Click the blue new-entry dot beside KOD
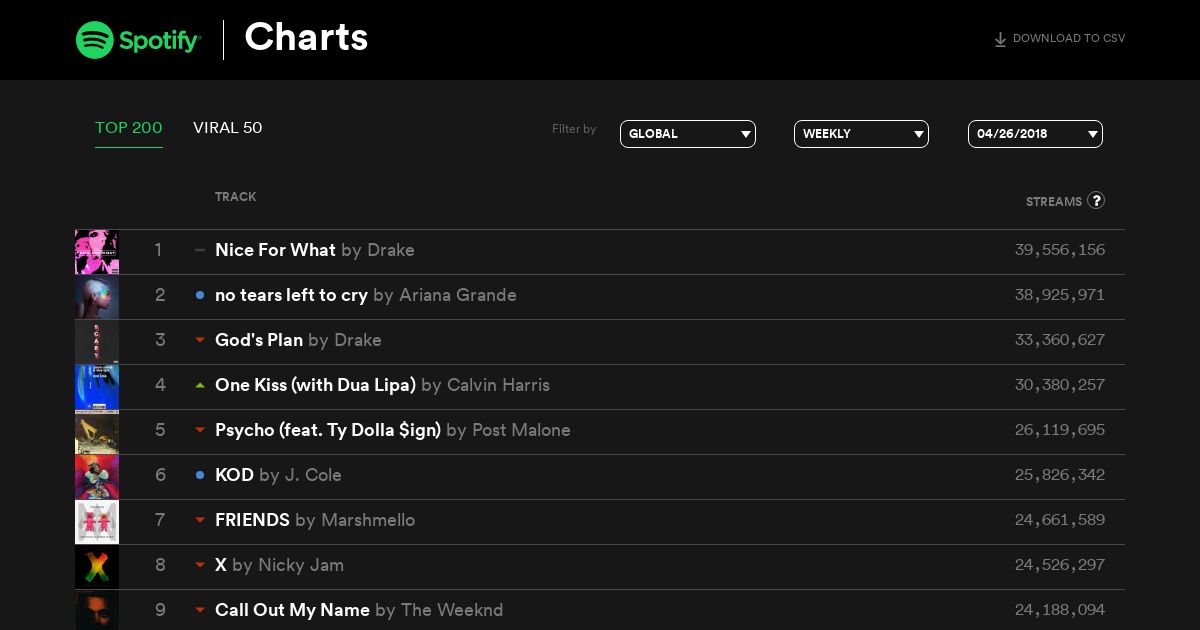Screen dimensions: 1200x630 200,475
